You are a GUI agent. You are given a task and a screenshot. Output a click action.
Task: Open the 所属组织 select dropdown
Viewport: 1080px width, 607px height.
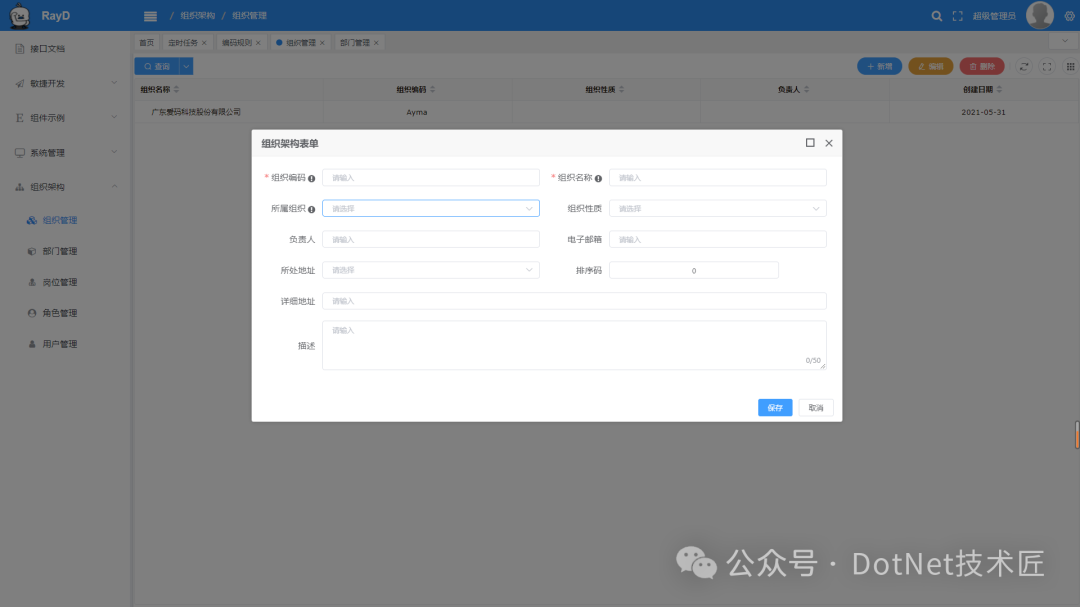[430, 208]
